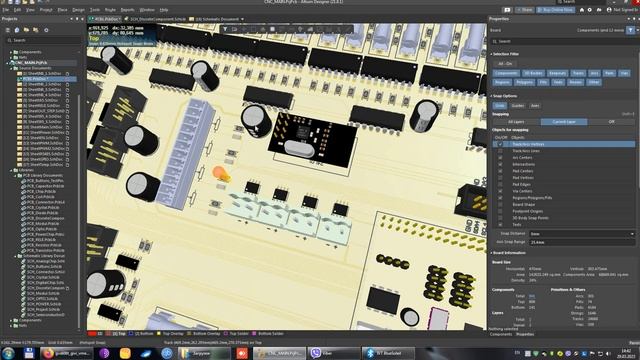Image resolution: width=640 pixels, height=360 pixels.
Task: Click the blue document icon in Projects toolbar
Action: [17, 30]
